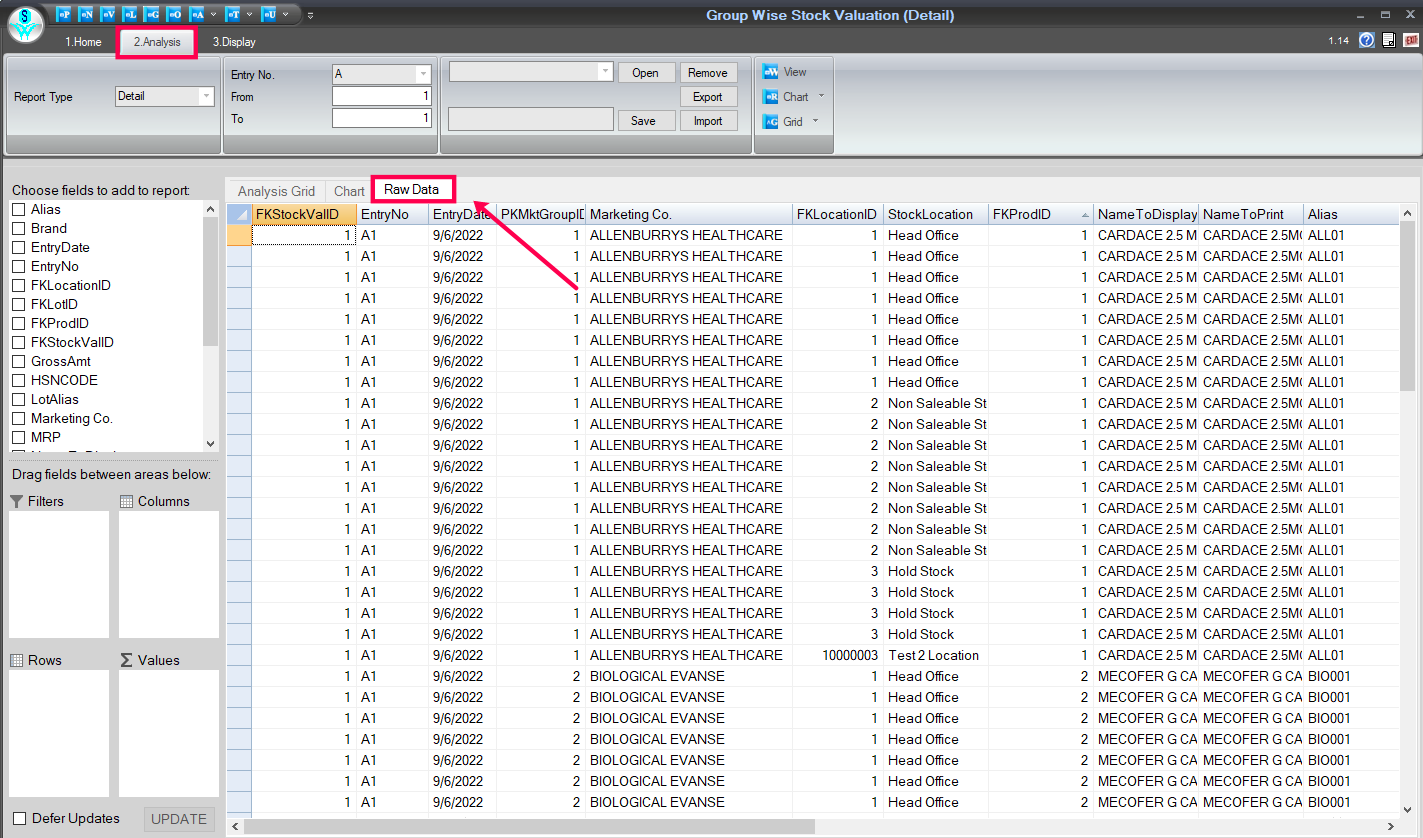Click the grid select-all corner icon
Image resolution: width=1423 pixels, height=838 pixels.
(x=239, y=214)
